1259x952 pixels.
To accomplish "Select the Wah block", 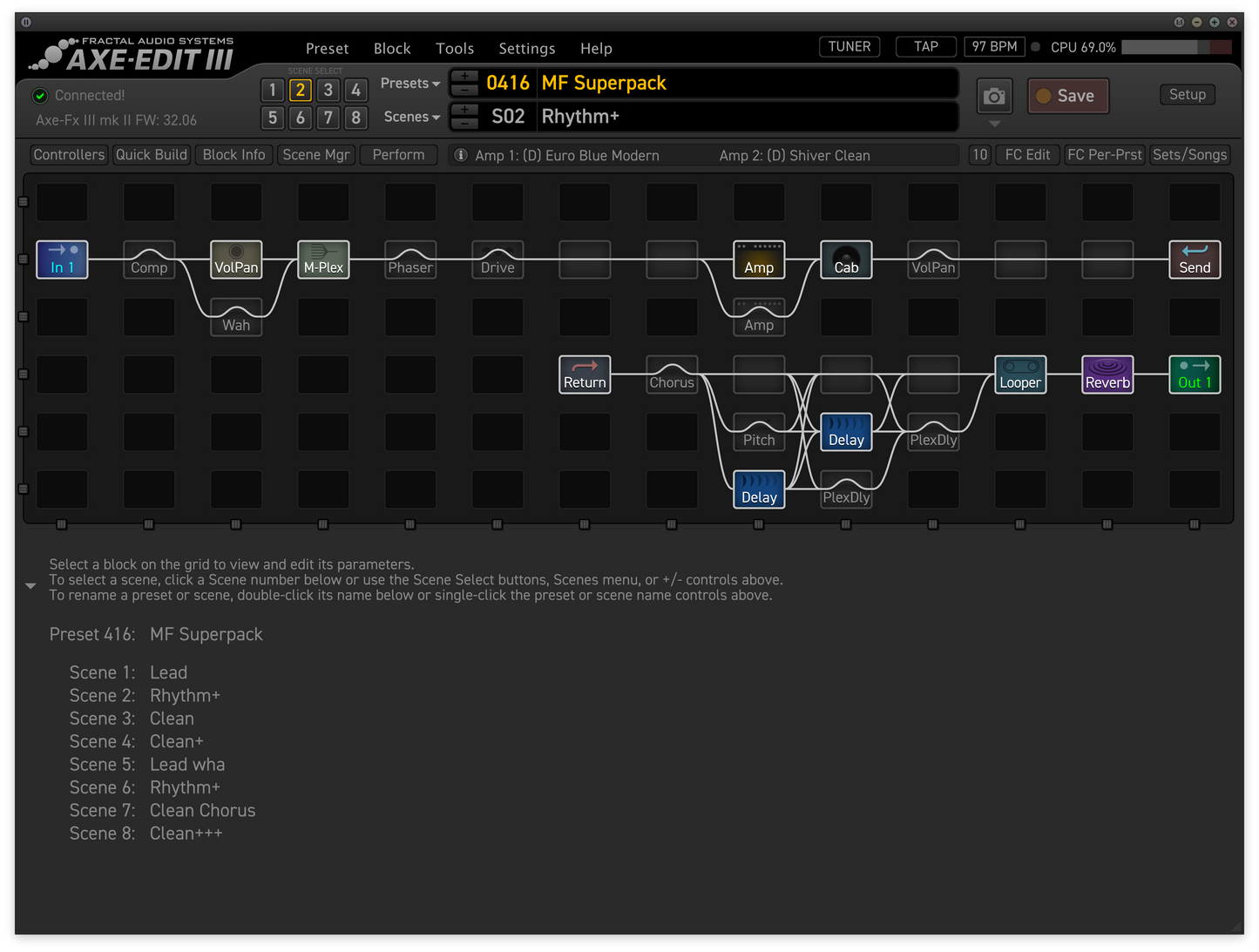I will pos(236,317).
